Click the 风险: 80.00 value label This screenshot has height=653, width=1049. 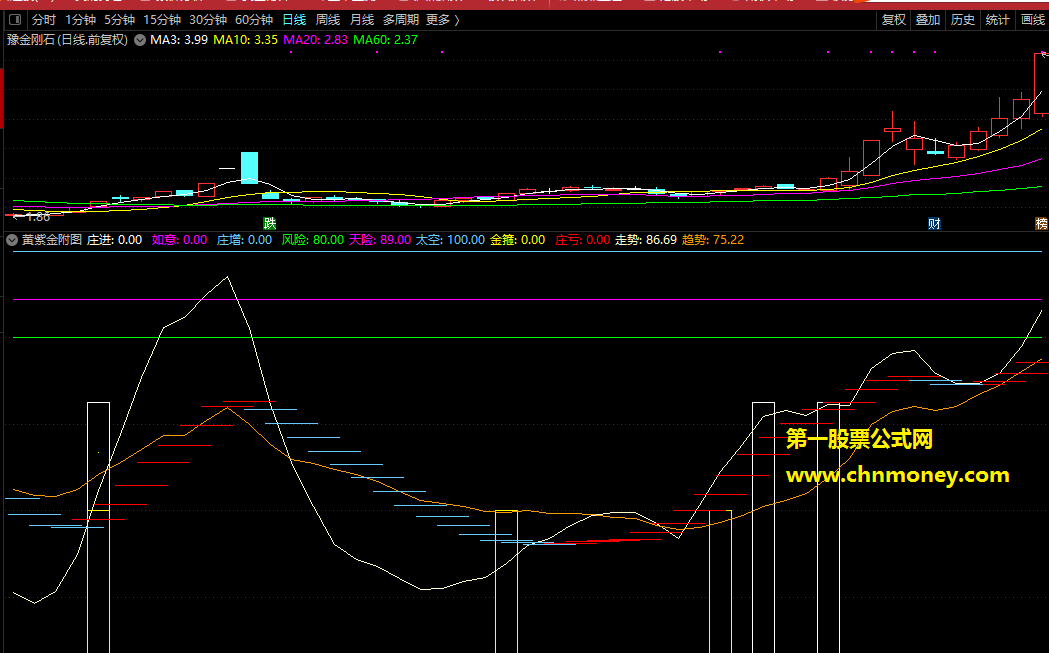click(x=312, y=240)
